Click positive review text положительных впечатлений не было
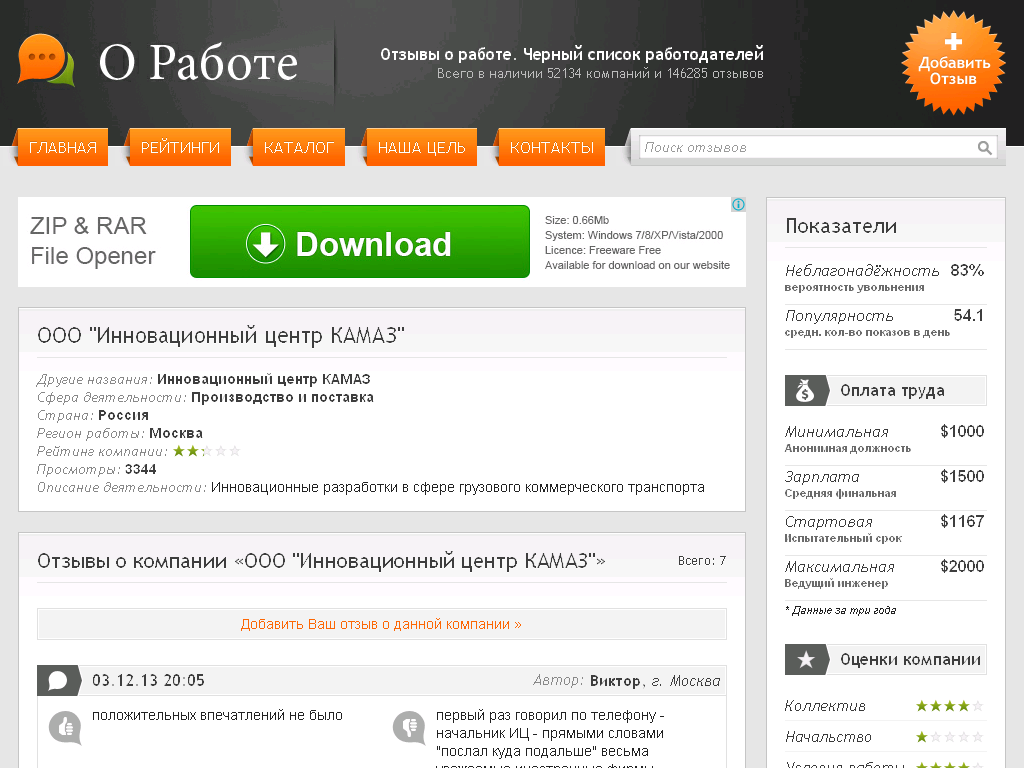 217,716
